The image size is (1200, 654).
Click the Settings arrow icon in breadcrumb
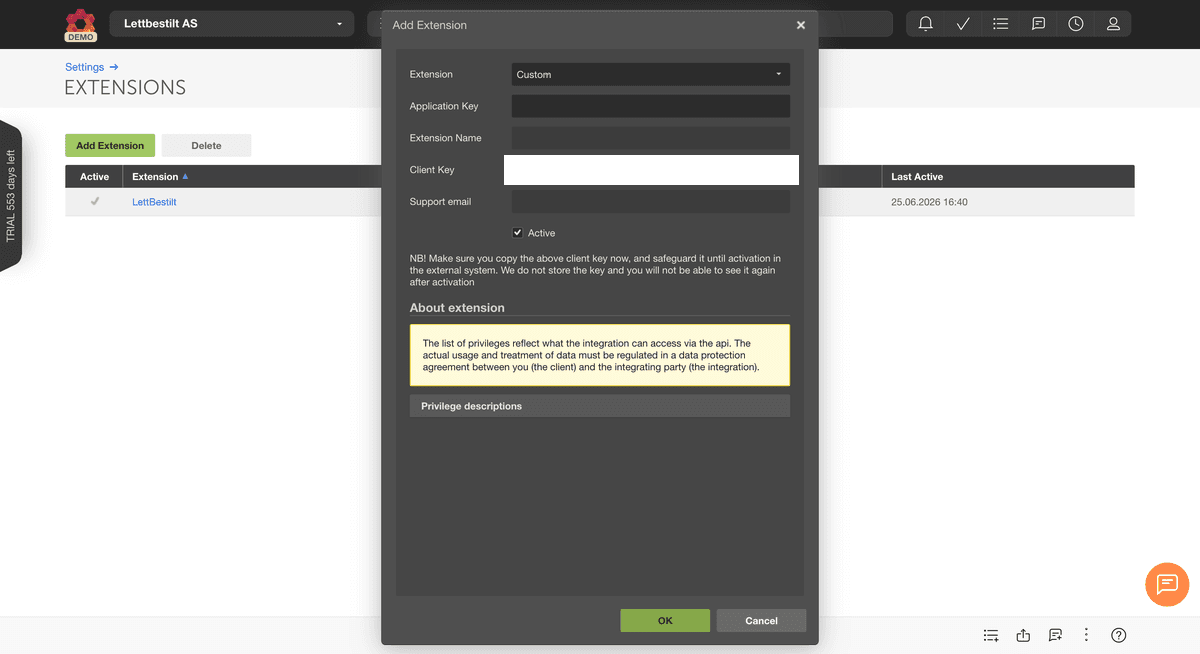114,67
